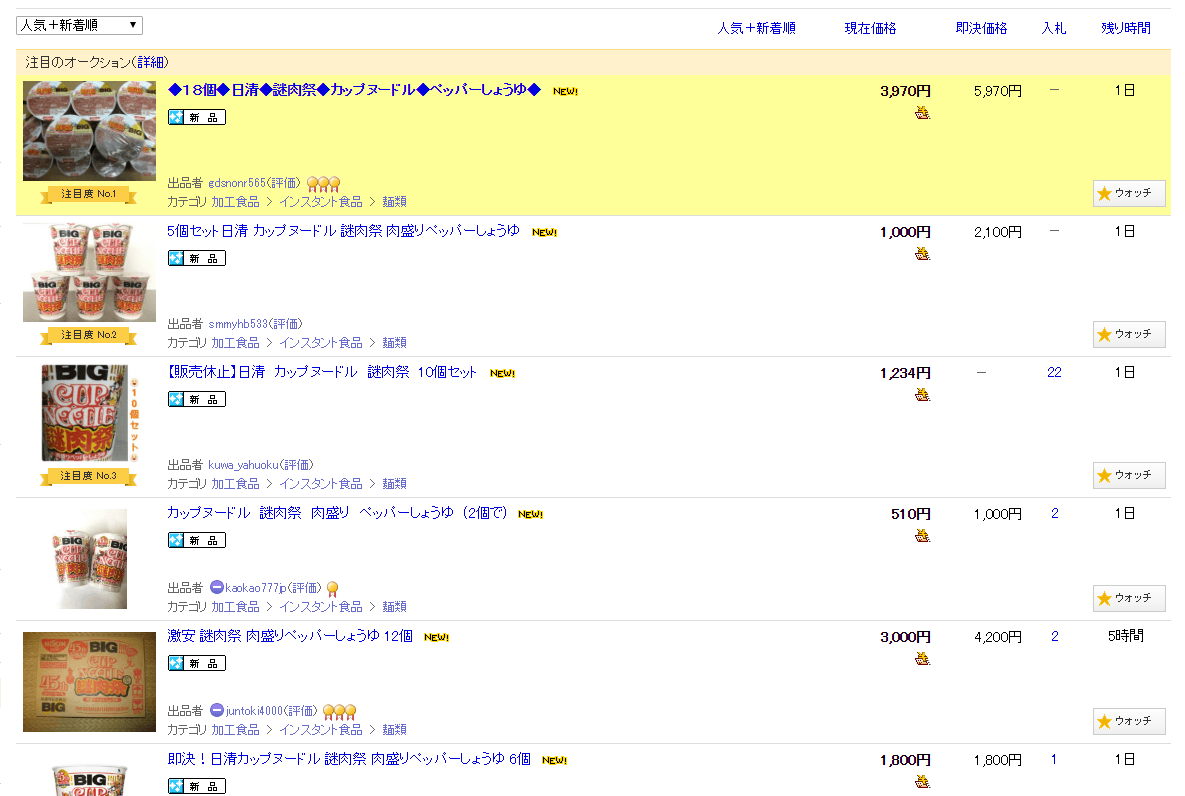Click the ウォッチ button for 2個 listing
1185x796 pixels.
pyautogui.click(x=1129, y=598)
